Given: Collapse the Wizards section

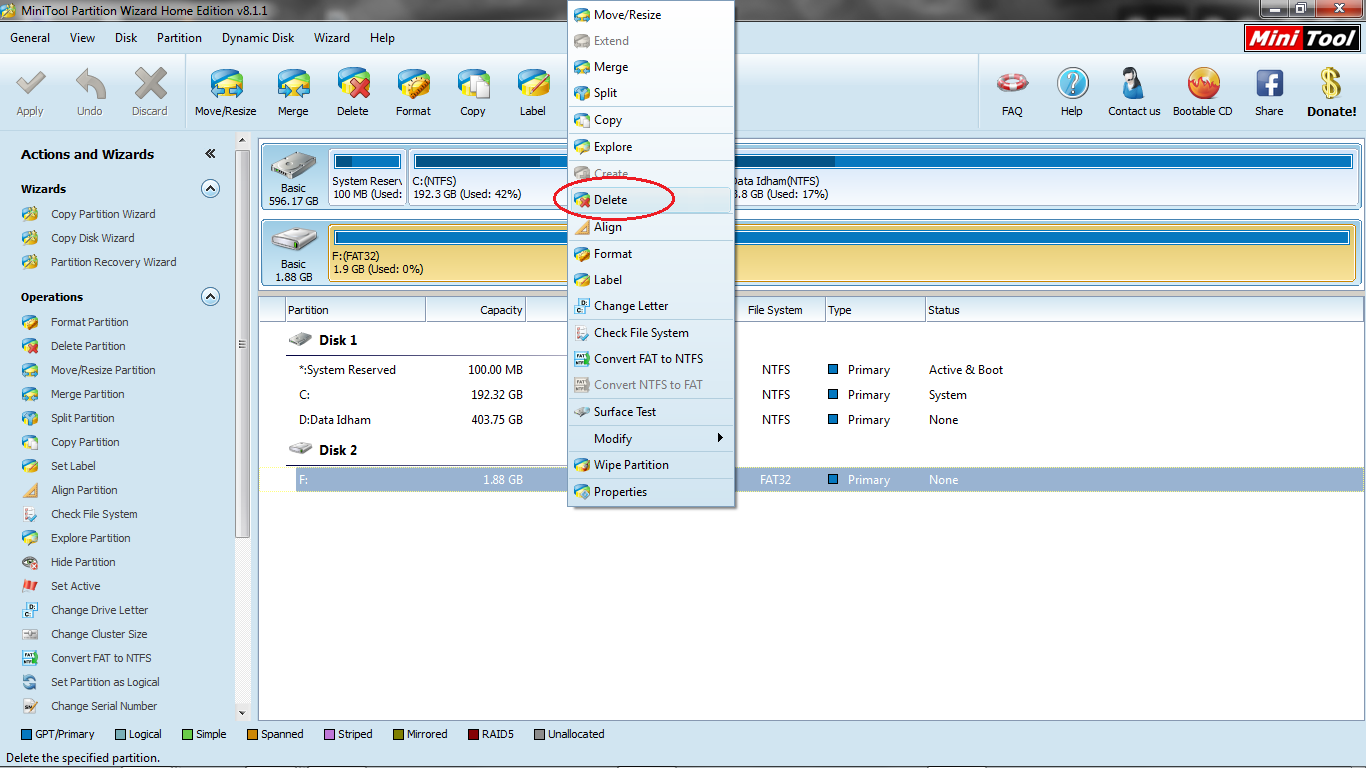Looking at the screenshot, I should click(210, 188).
